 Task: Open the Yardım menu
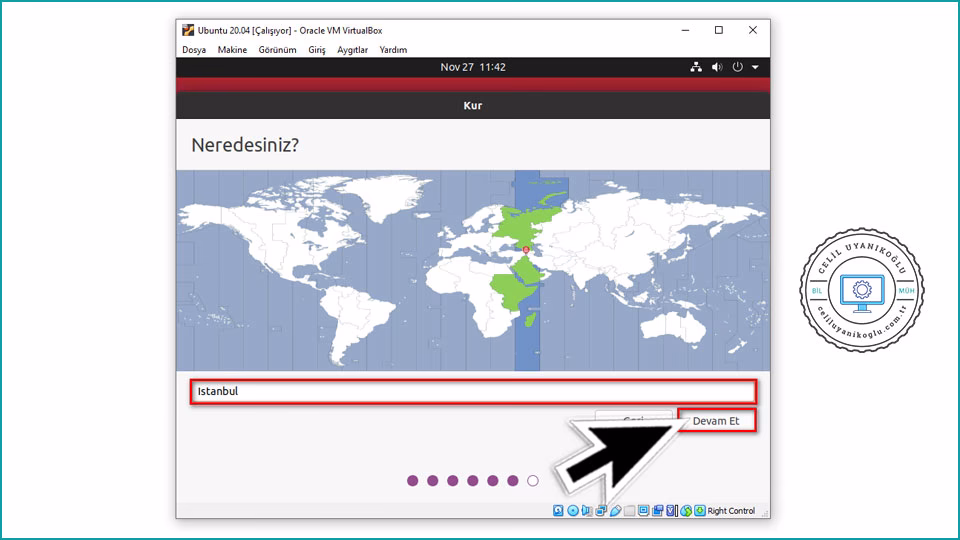[x=393, y=50]
